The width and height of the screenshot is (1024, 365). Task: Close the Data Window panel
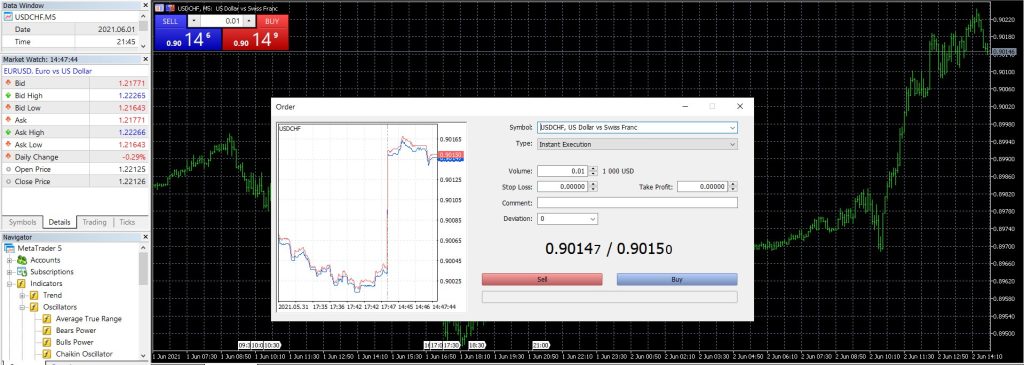pyautogui.click(x=144, y=5)
